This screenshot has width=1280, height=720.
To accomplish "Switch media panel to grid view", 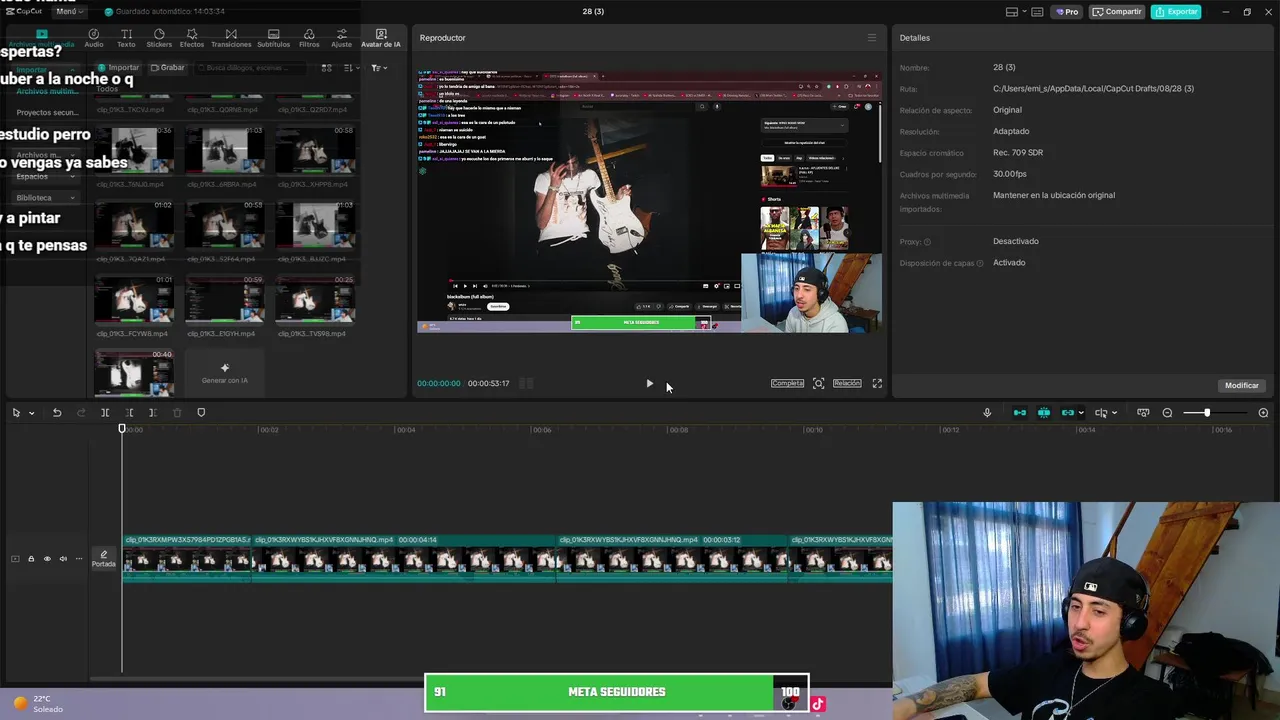I will click(326, 68).
